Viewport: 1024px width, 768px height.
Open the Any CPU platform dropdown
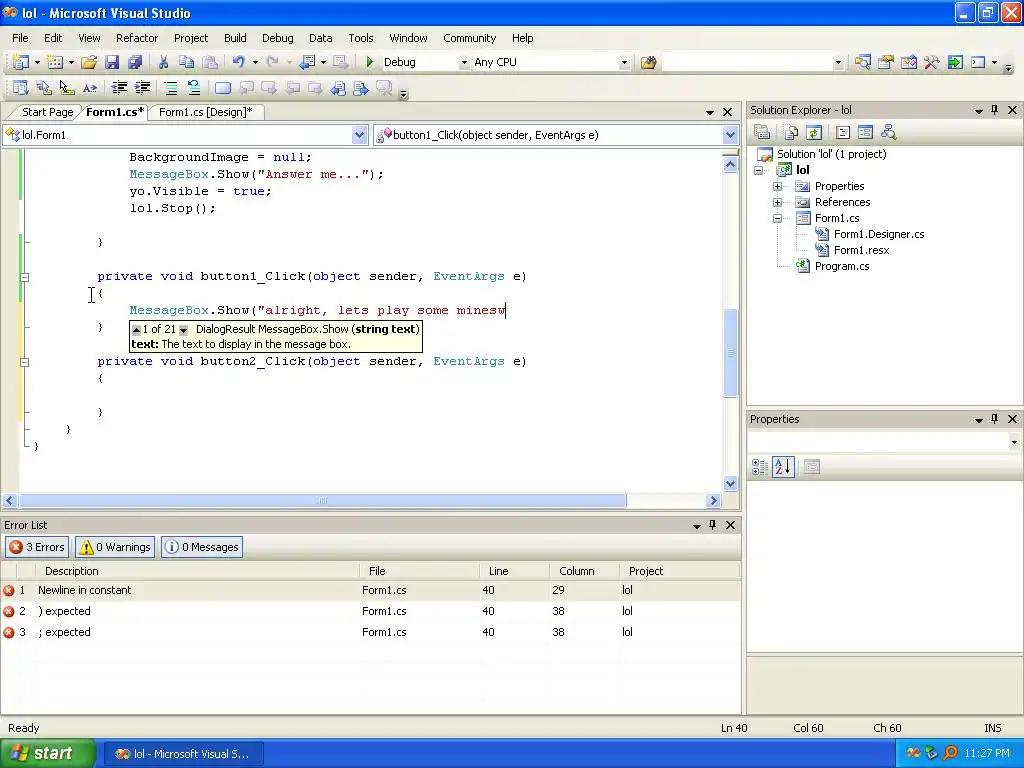[x=624, y=63]
